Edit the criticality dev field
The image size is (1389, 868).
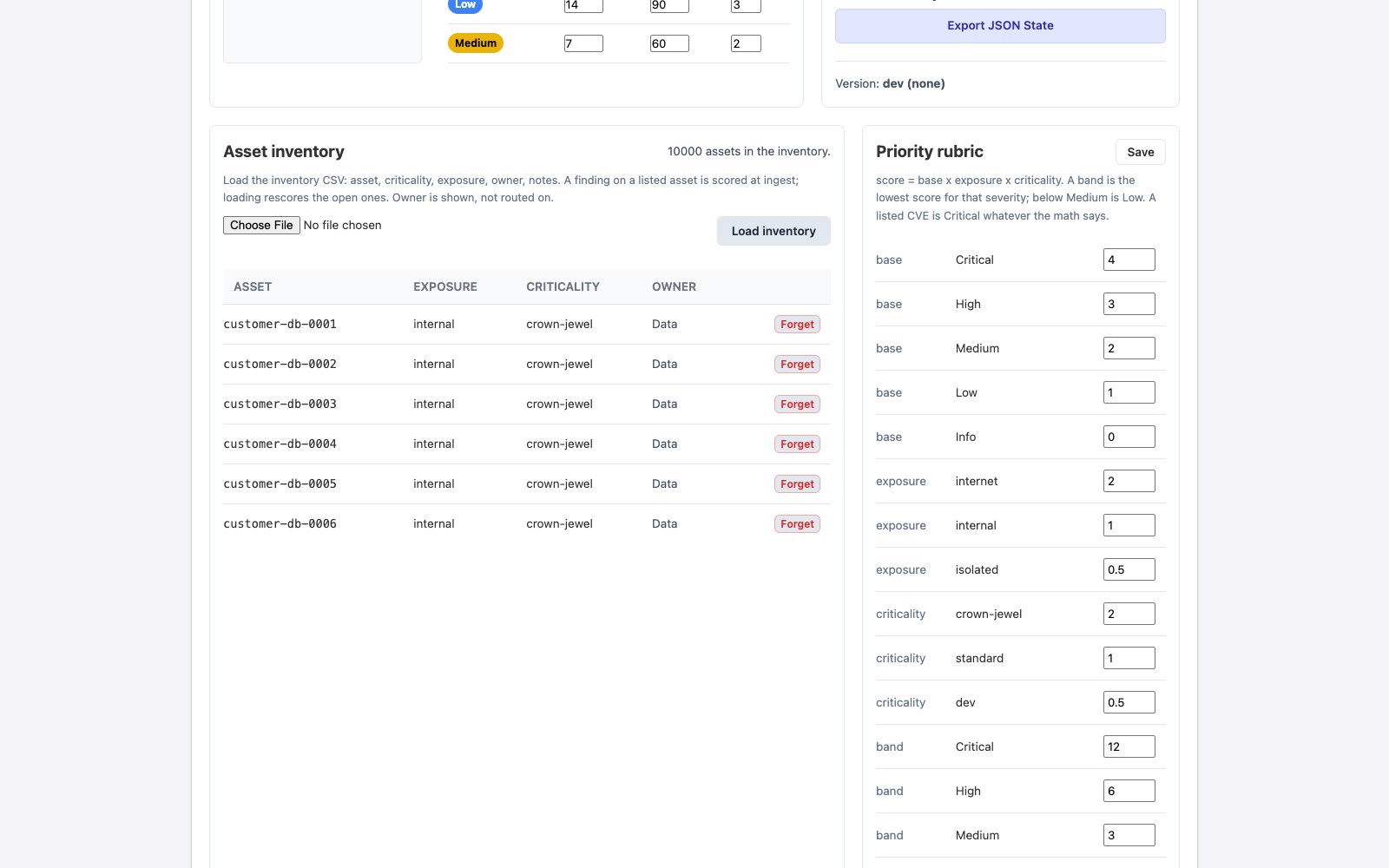click(x=1129, y=702)
